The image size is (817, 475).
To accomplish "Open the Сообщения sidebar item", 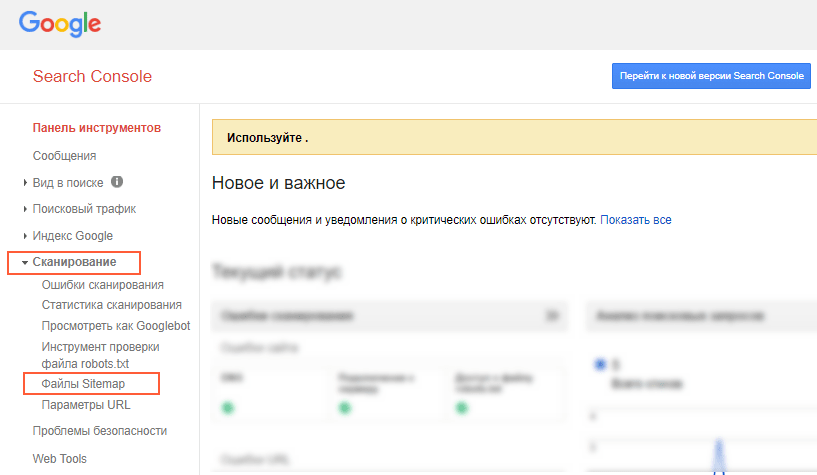I will point(65,156).
